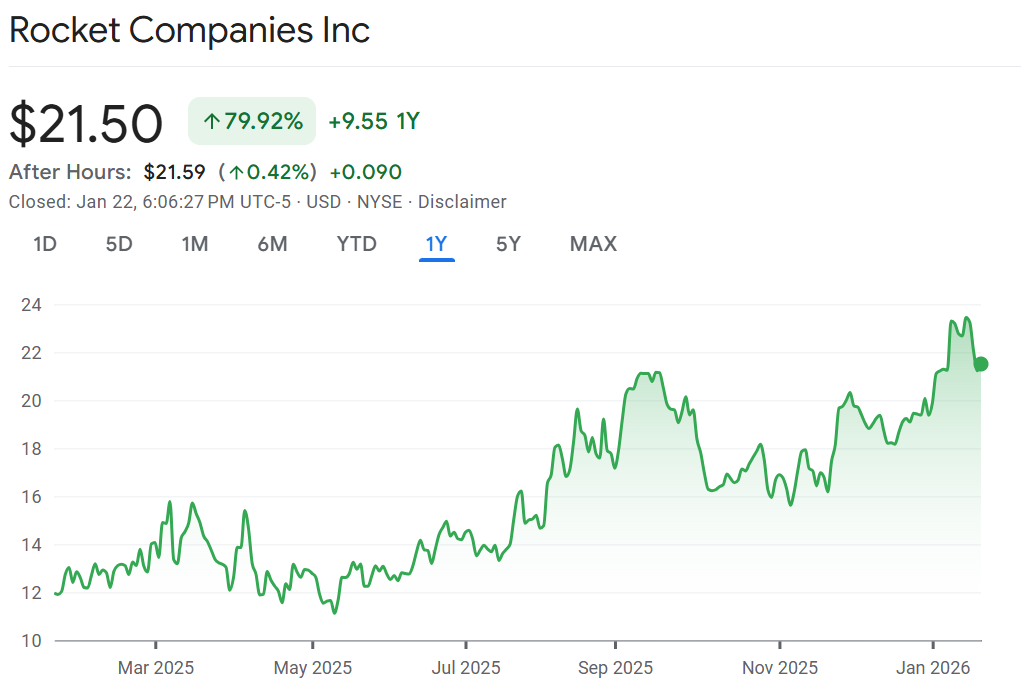This screenshot has width=1021, height=690.
Task: Click the Jul 2025 axis label
Action: coord(466,668)
